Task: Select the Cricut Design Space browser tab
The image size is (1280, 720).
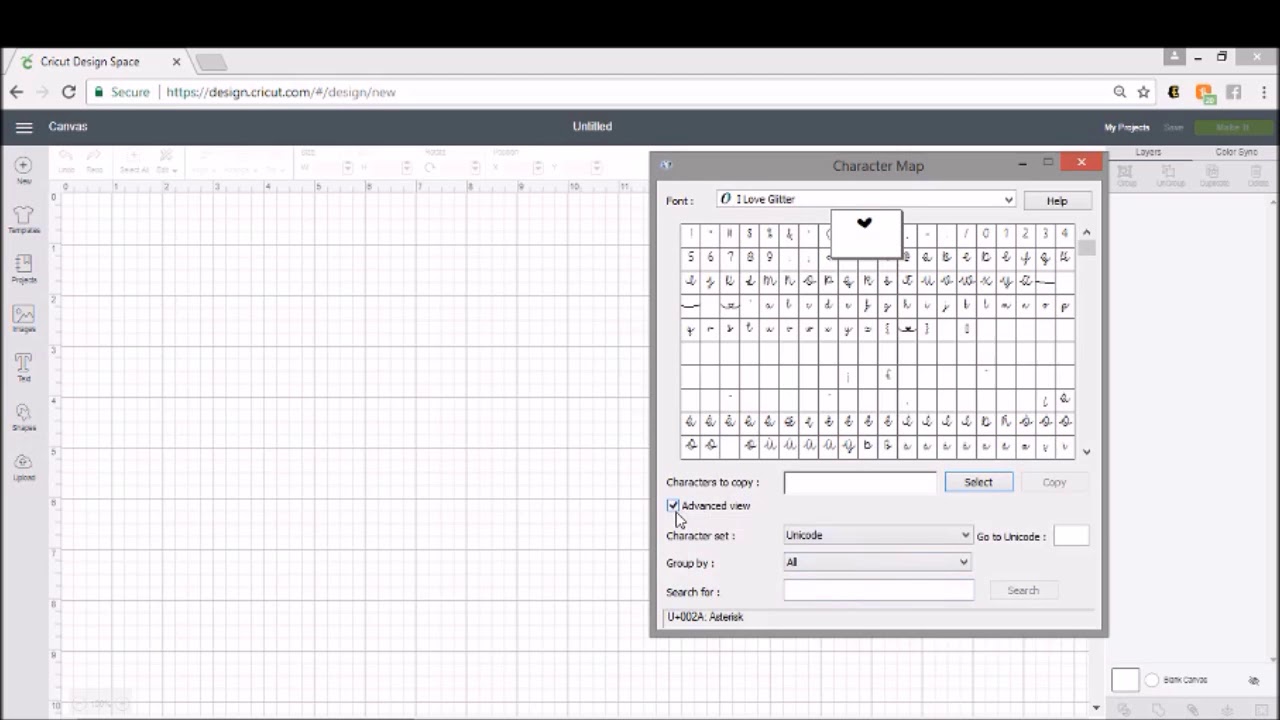Action: click(98, 62)
